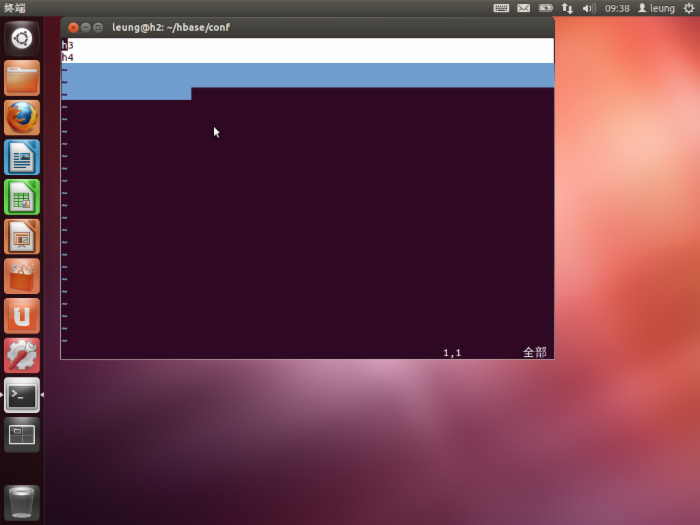Click the 终端 application title in top bar
This screenshot has height=525, width=700.
(15, 8)
